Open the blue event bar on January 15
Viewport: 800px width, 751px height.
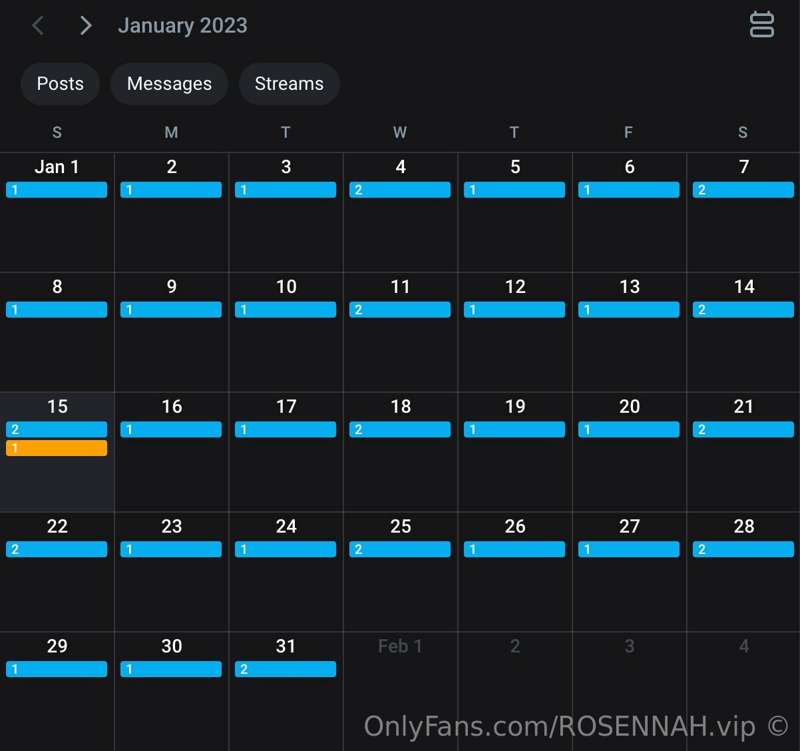click(57, 430)
